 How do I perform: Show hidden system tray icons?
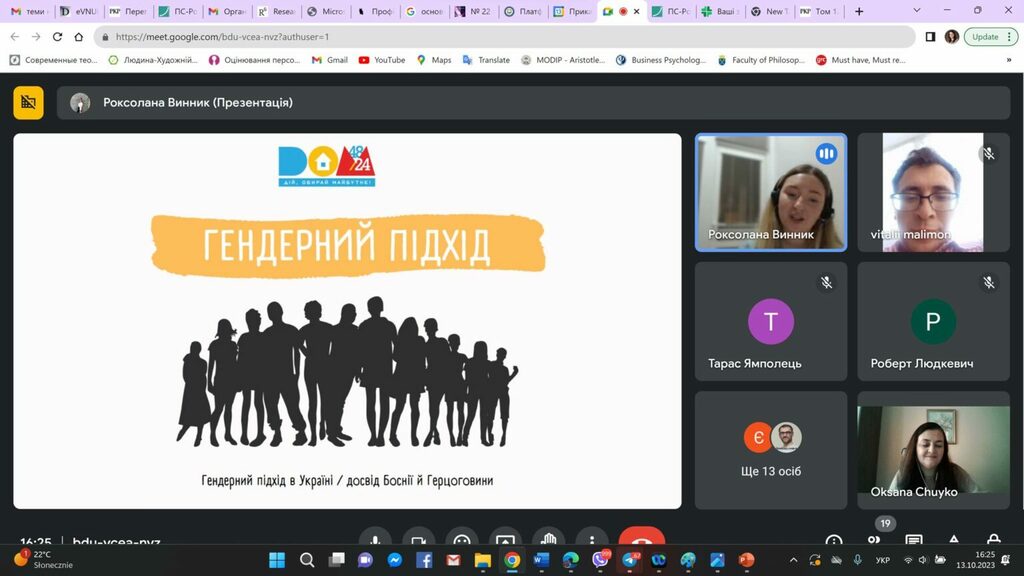794,560
